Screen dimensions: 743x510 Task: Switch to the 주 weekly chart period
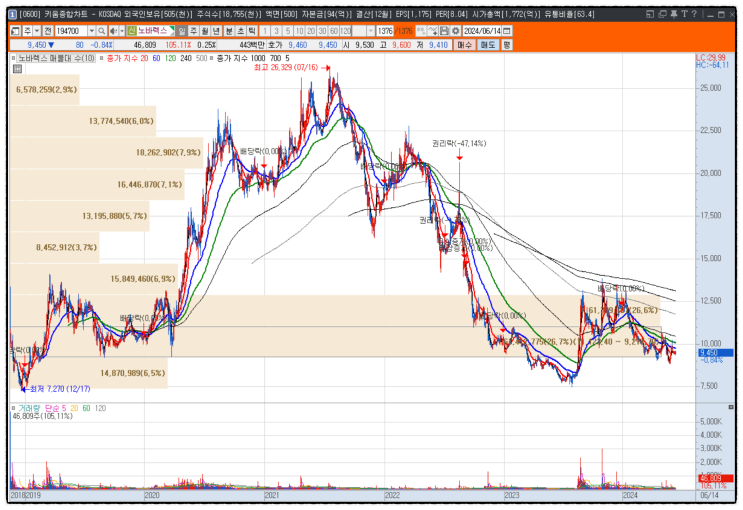pyautogui.click(x=193, y=31)
